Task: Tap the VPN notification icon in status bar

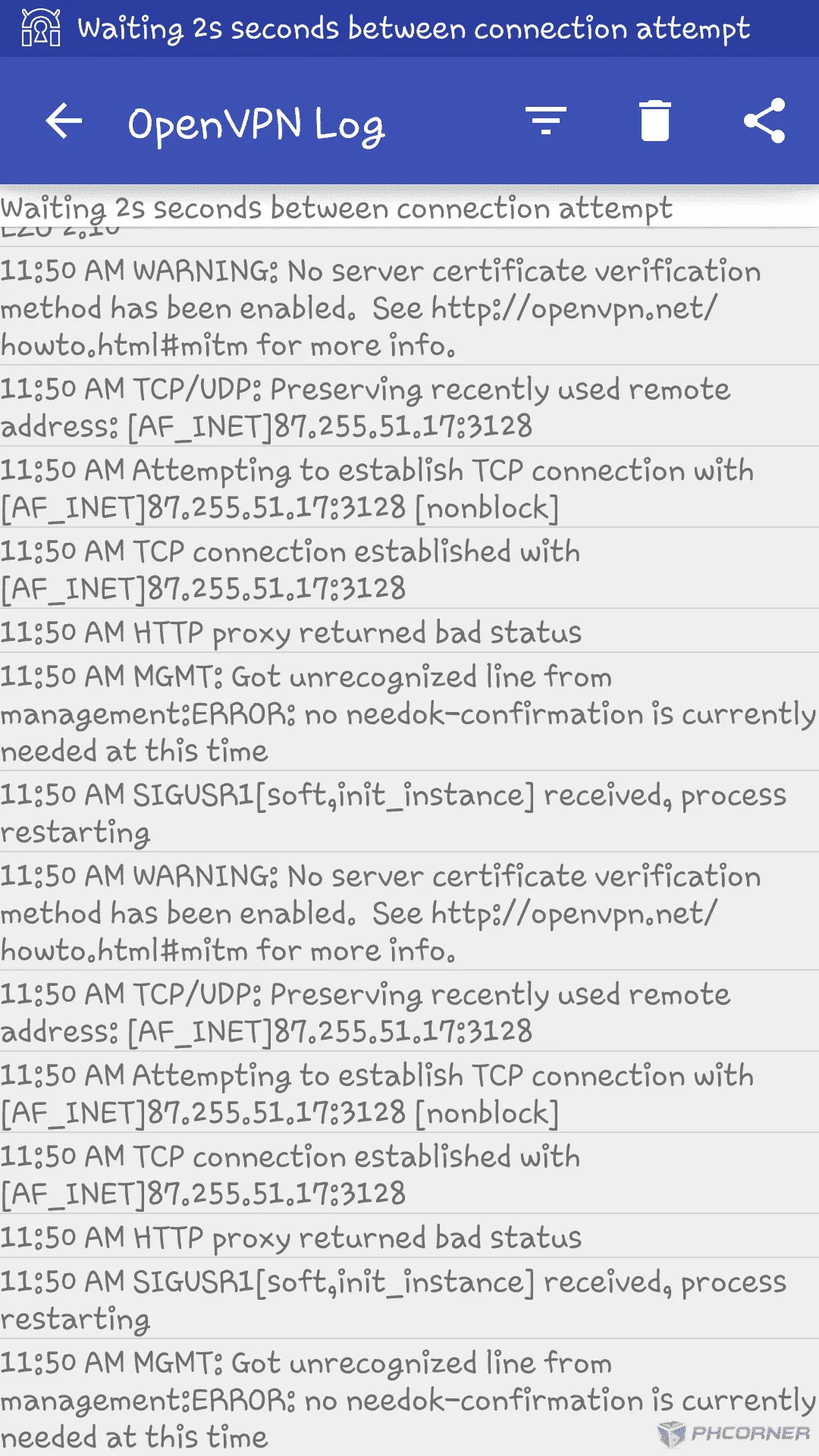Action: [41, 28]
